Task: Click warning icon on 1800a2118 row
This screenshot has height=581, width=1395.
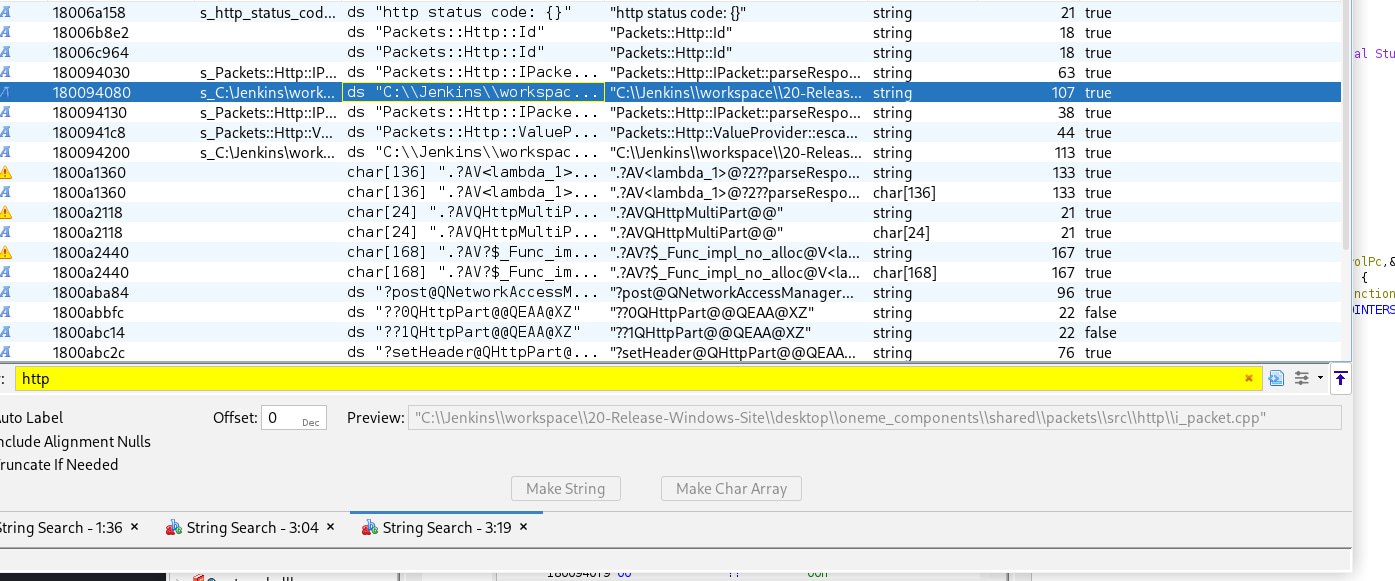Action: point(5,213)
